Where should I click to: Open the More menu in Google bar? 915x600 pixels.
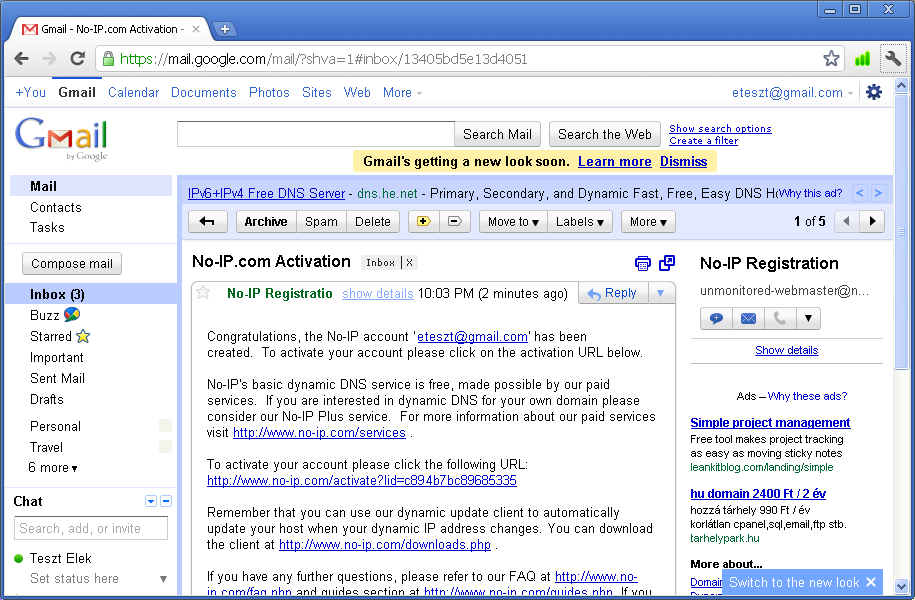tap(402, 92)
